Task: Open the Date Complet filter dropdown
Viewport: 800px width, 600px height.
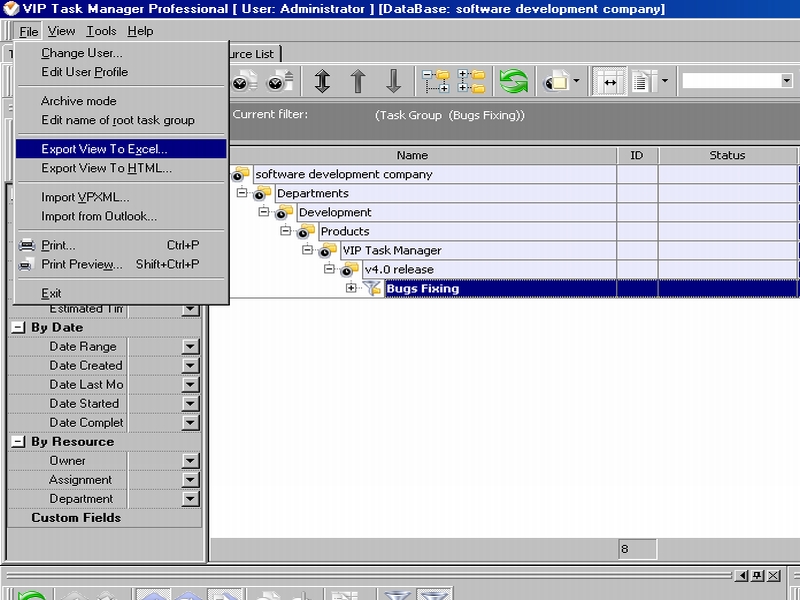Action: coord(190,423)
